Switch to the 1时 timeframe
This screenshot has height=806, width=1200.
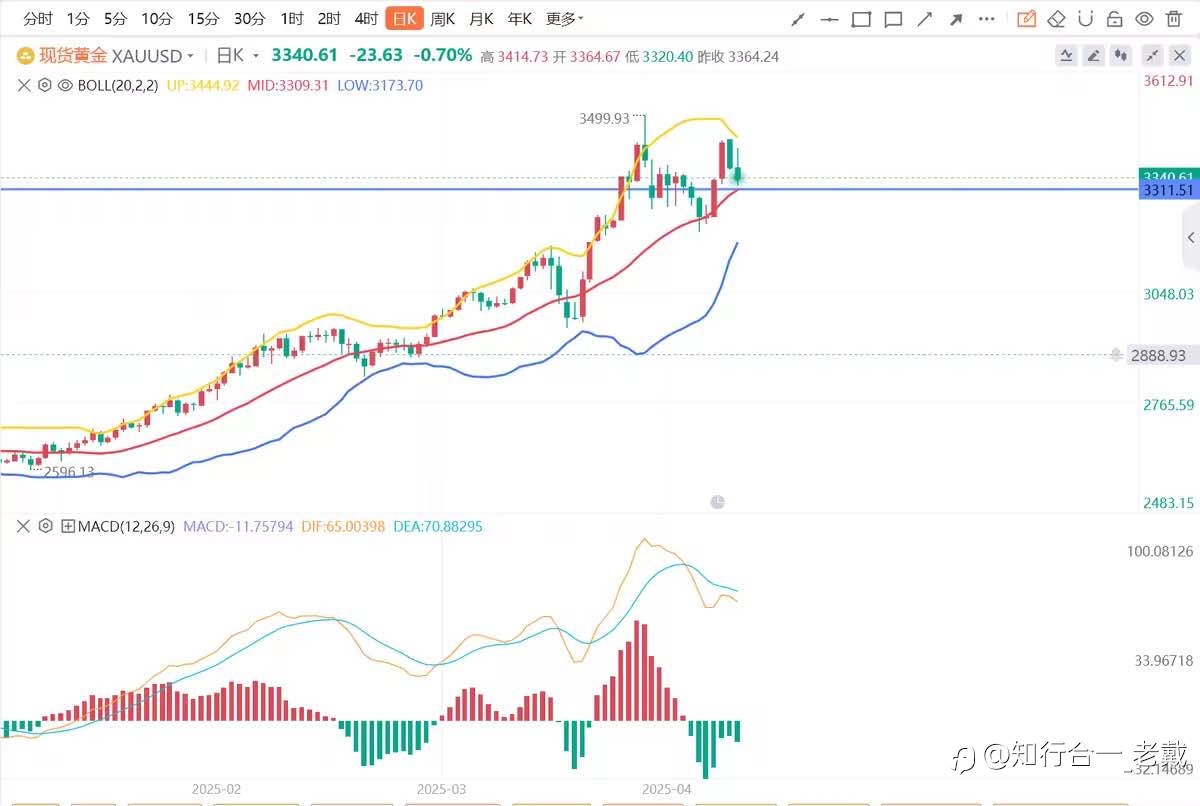tap(292, 19)
